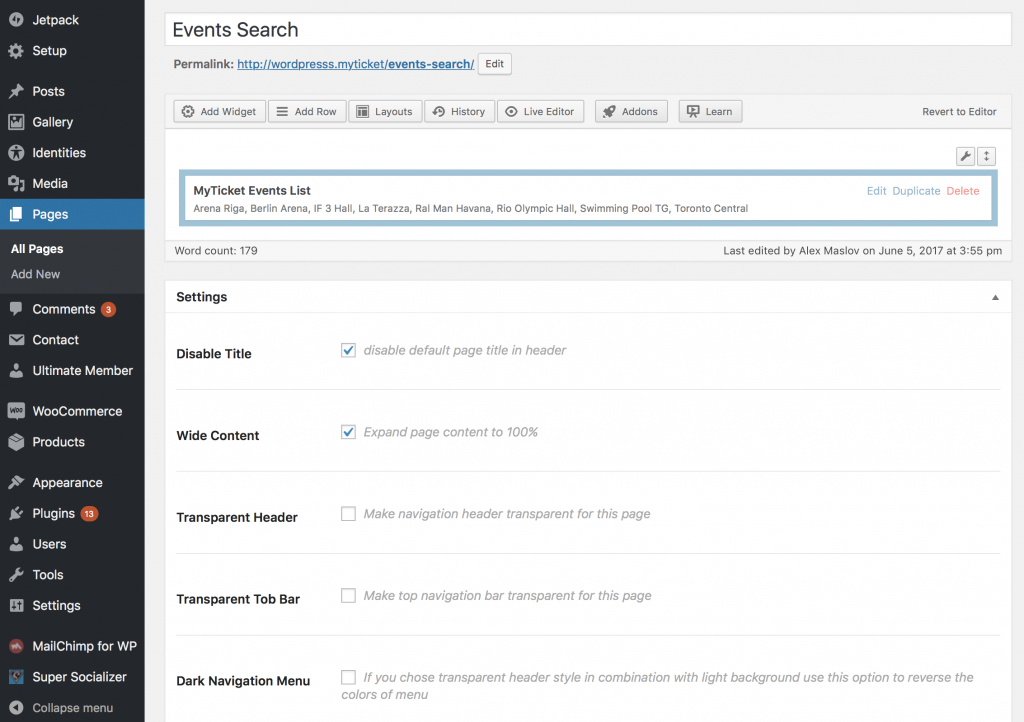Image resolution: width=1024 pixels, height=722 pixels.
Task: Click the Word count: 179 text
Action: tap(216, 251)
